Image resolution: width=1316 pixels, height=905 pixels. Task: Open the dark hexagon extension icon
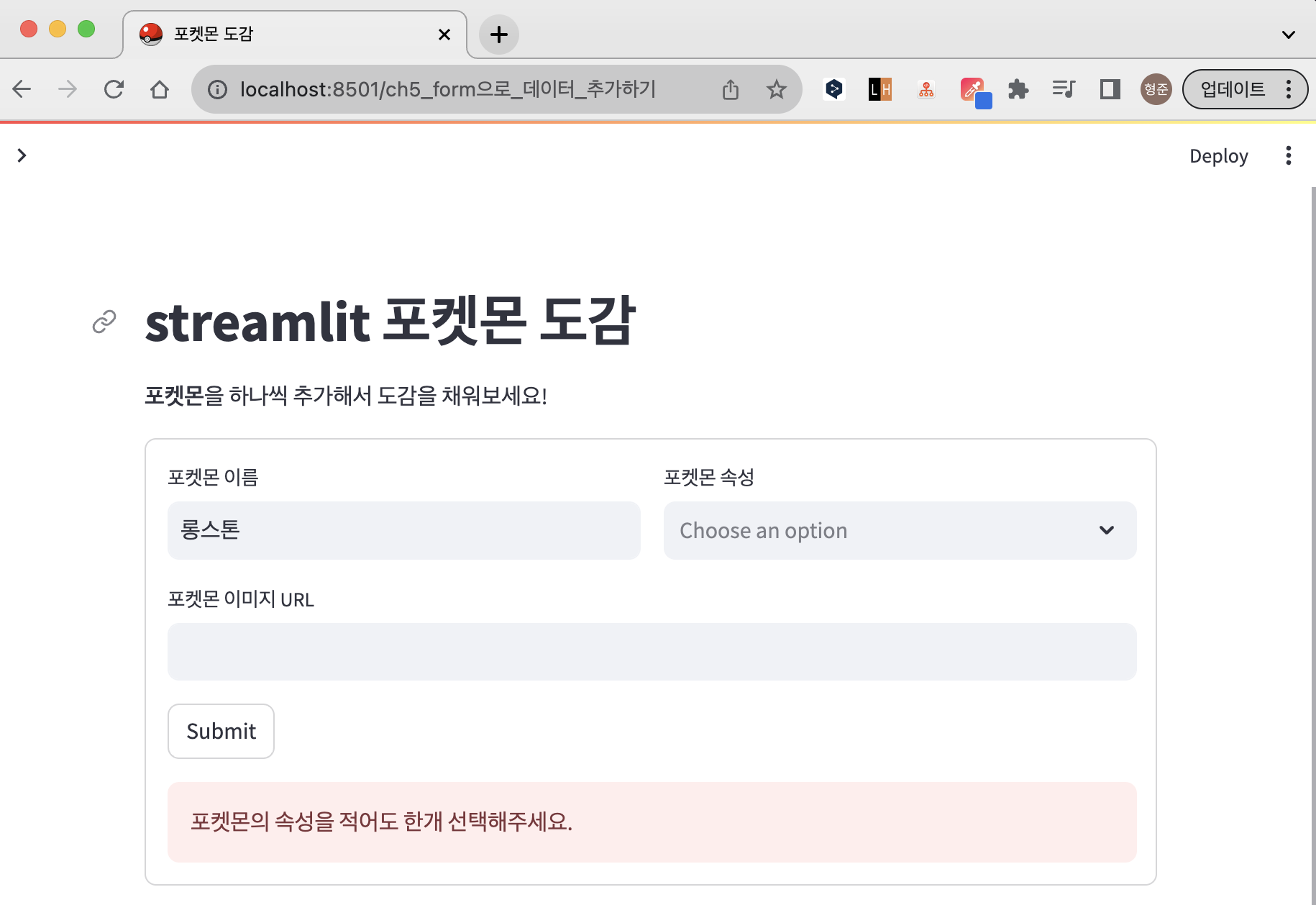pyautogui.click(x=834, y=89)
